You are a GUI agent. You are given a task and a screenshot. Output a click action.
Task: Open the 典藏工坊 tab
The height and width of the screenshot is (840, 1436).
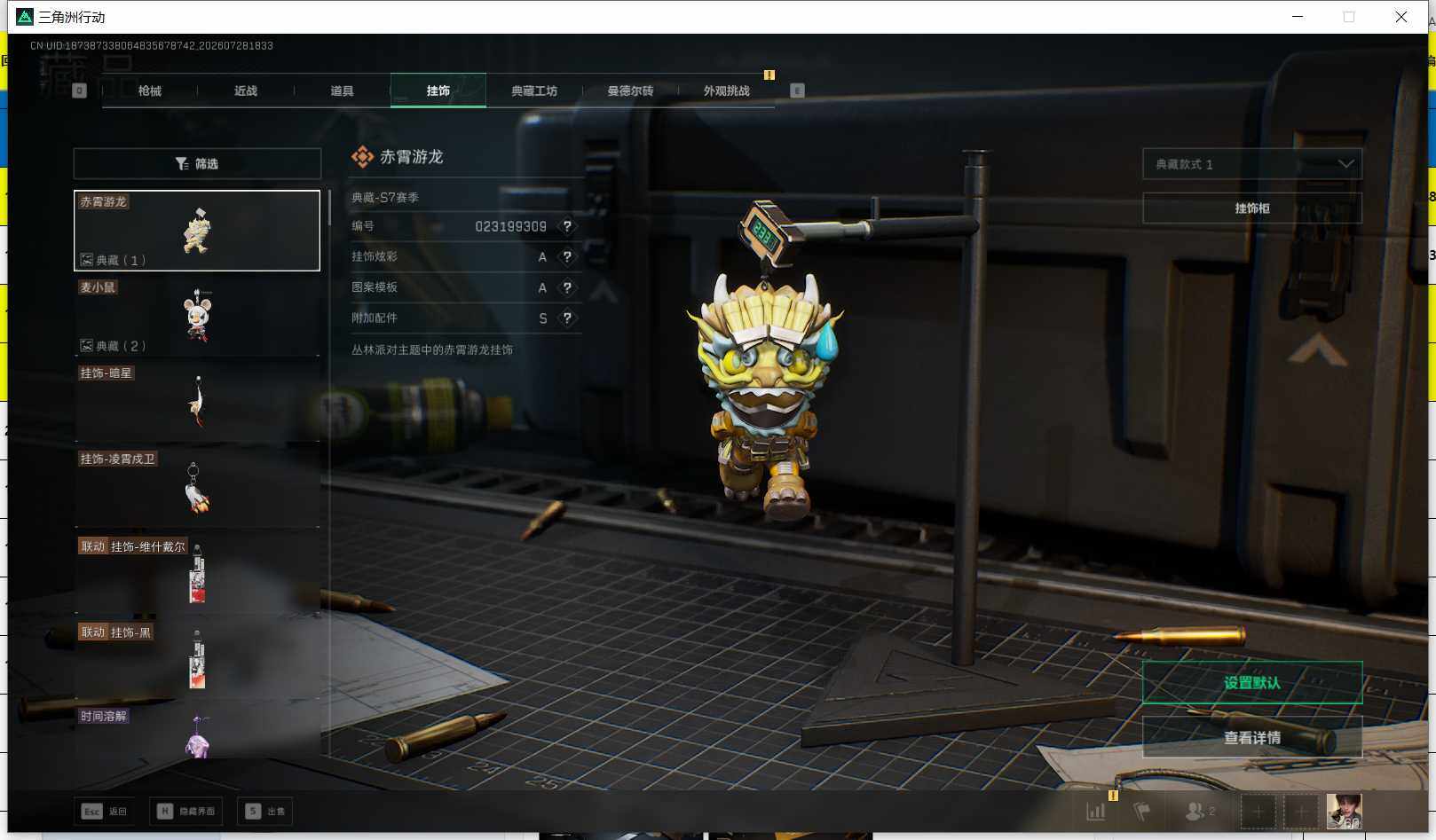point(534,90)
